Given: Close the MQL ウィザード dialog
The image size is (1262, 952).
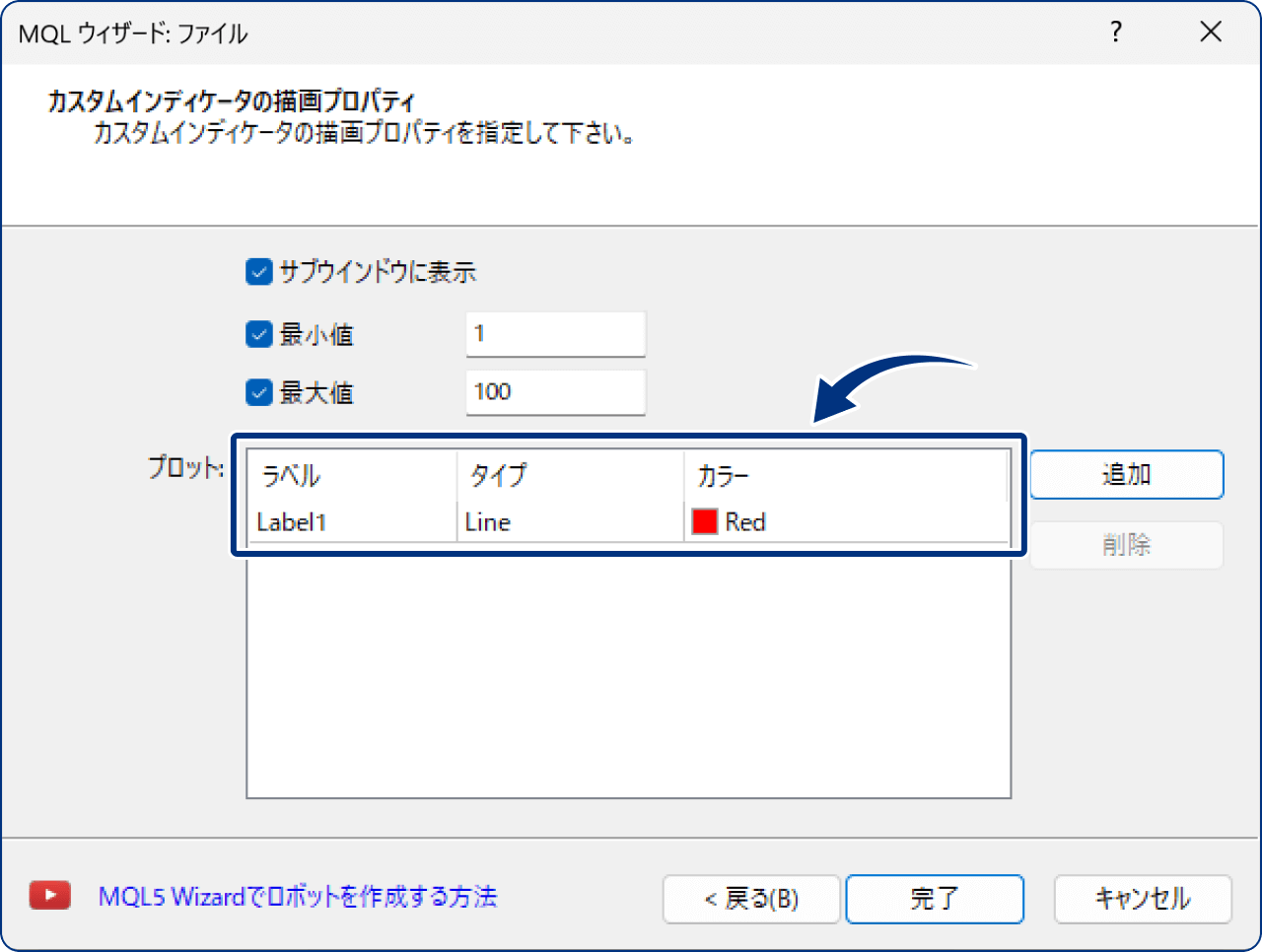Looking at the screenshot, I should pos(1211,33).
